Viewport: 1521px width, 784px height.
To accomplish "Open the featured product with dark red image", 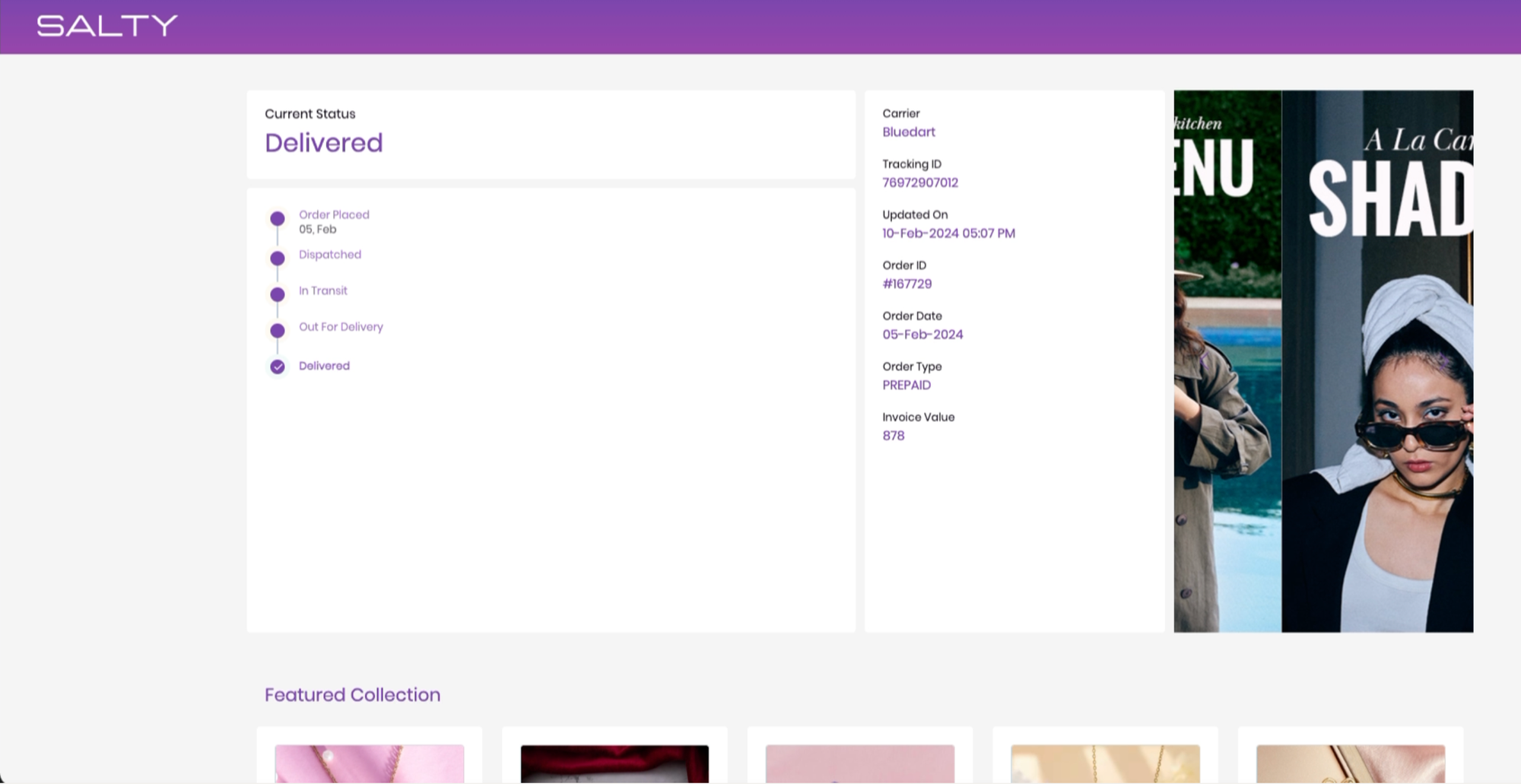I will coord(614,763).
